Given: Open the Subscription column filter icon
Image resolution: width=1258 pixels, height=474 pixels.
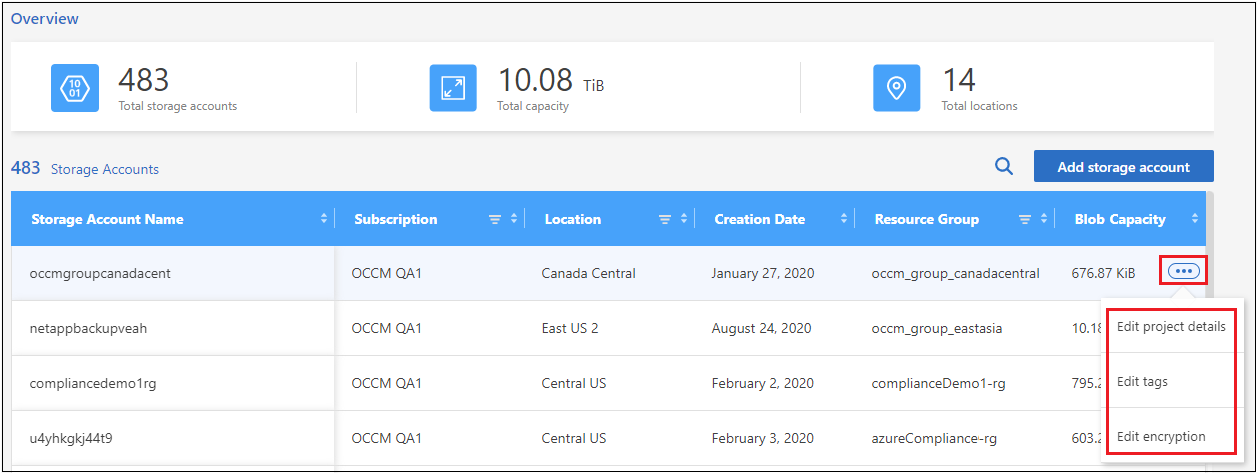Looking at the screenshot, I should coord(495,220).
